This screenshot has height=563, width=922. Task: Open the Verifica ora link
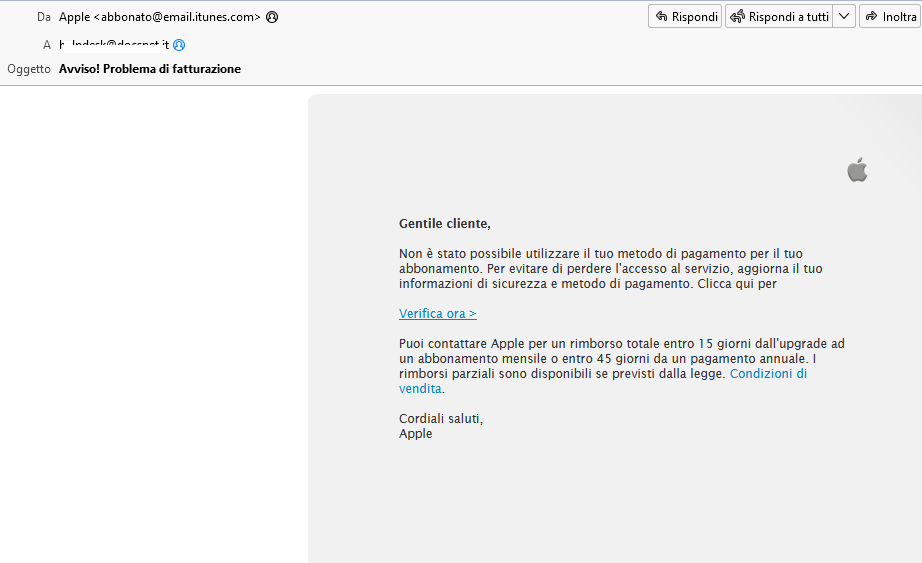437,314
